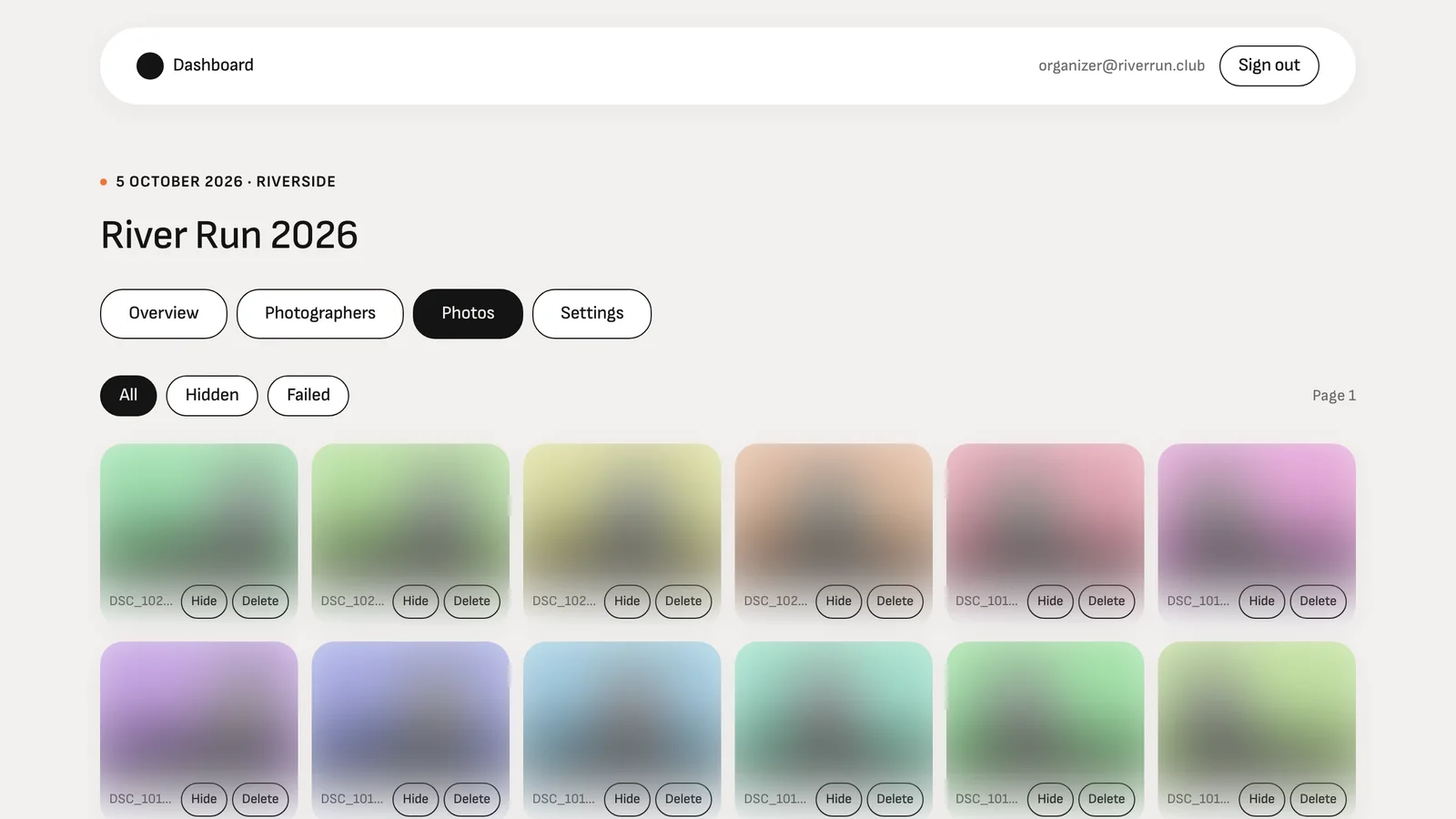
Task: Filter photos by Failed
Action: click(308, 396)
